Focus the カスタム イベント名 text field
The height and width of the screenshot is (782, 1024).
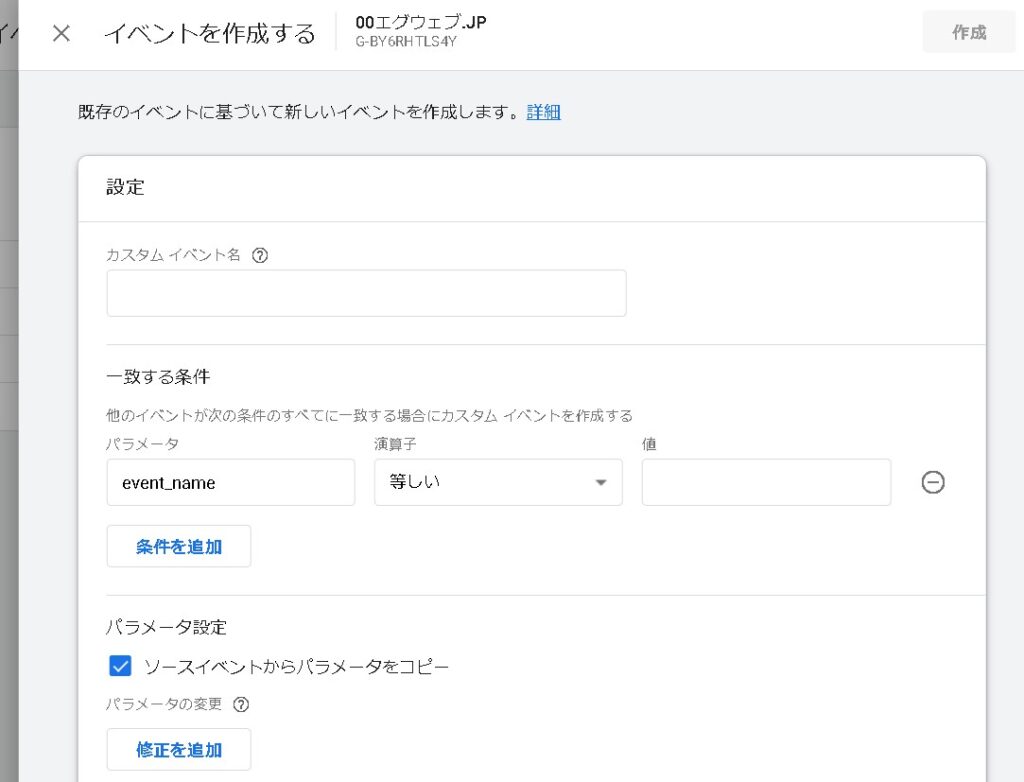[x=366, y=293]
